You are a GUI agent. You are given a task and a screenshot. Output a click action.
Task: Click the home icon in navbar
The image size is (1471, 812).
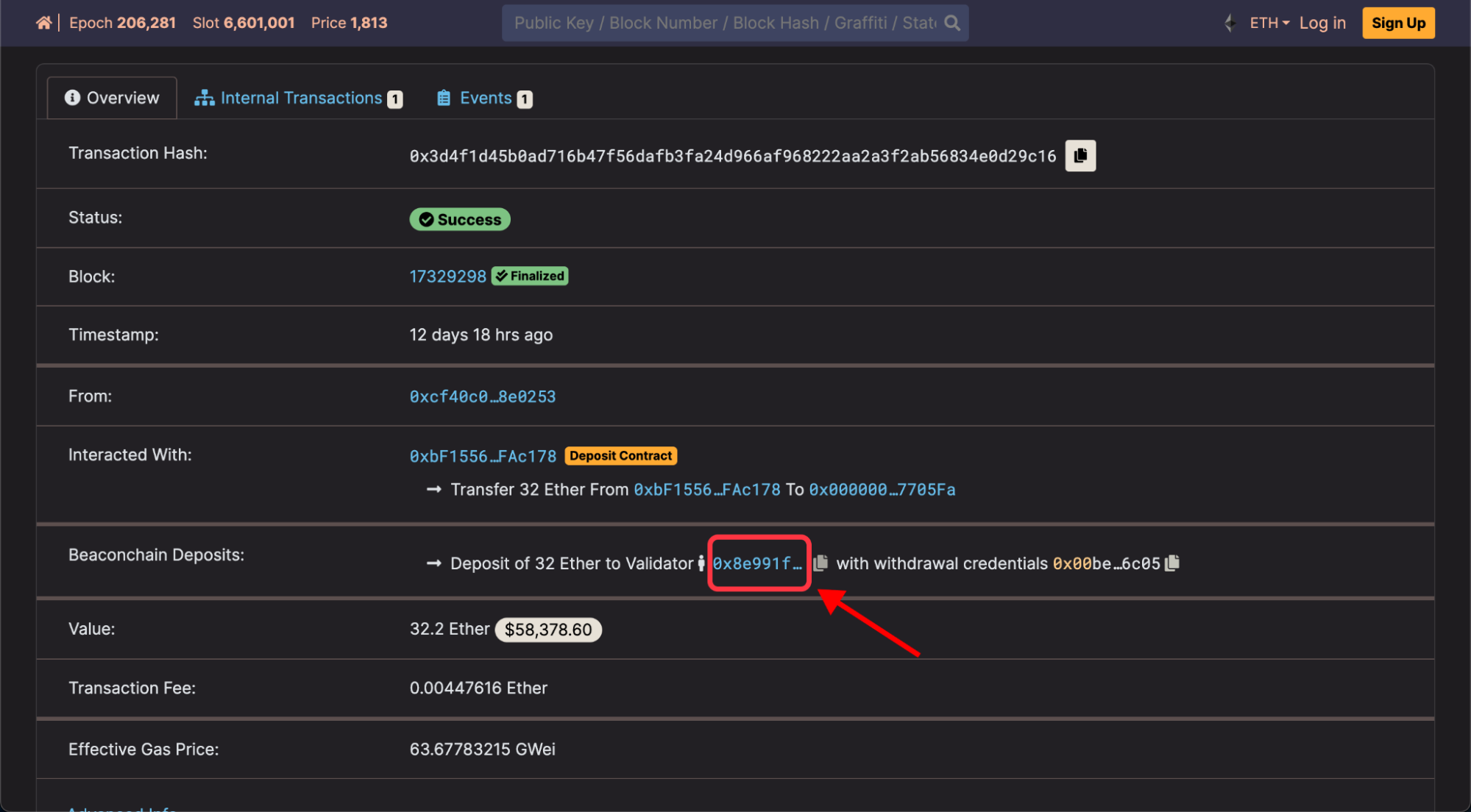click(x=43, y=23)
